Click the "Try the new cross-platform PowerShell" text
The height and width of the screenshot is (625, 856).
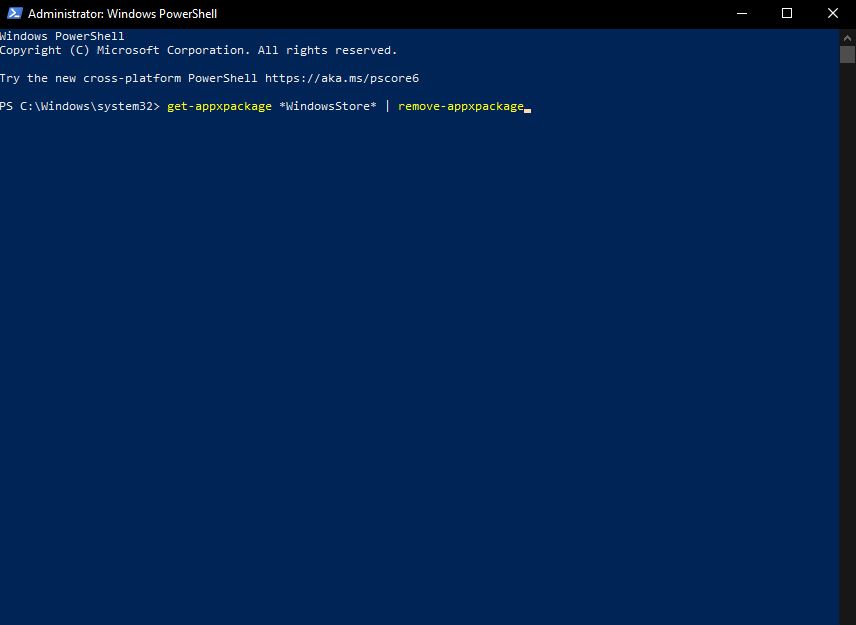click(129, 78)
